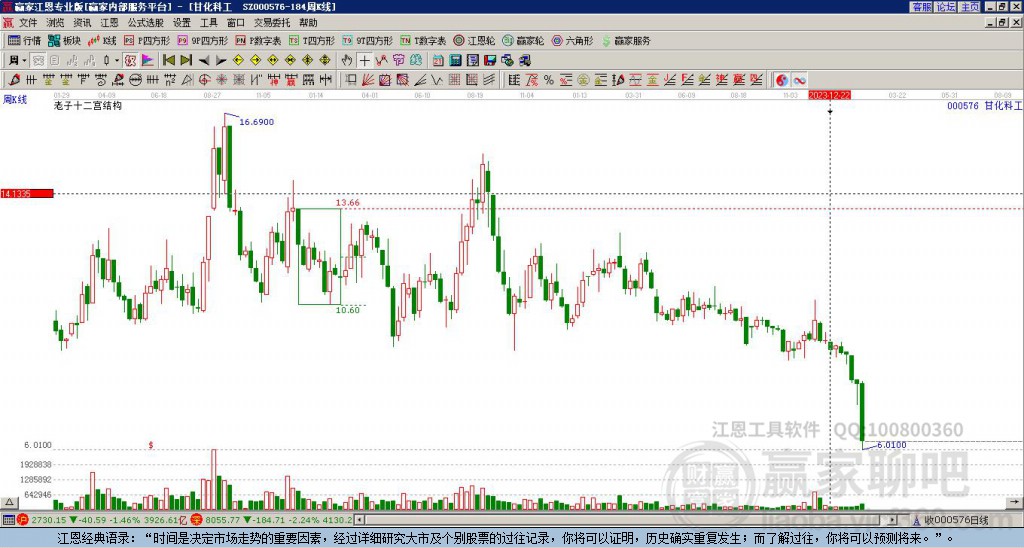Viewport: 1024px width, 548px height.
Task: Click the keyboard grid icon in the status bar
Action: click(x=8, y=520)
